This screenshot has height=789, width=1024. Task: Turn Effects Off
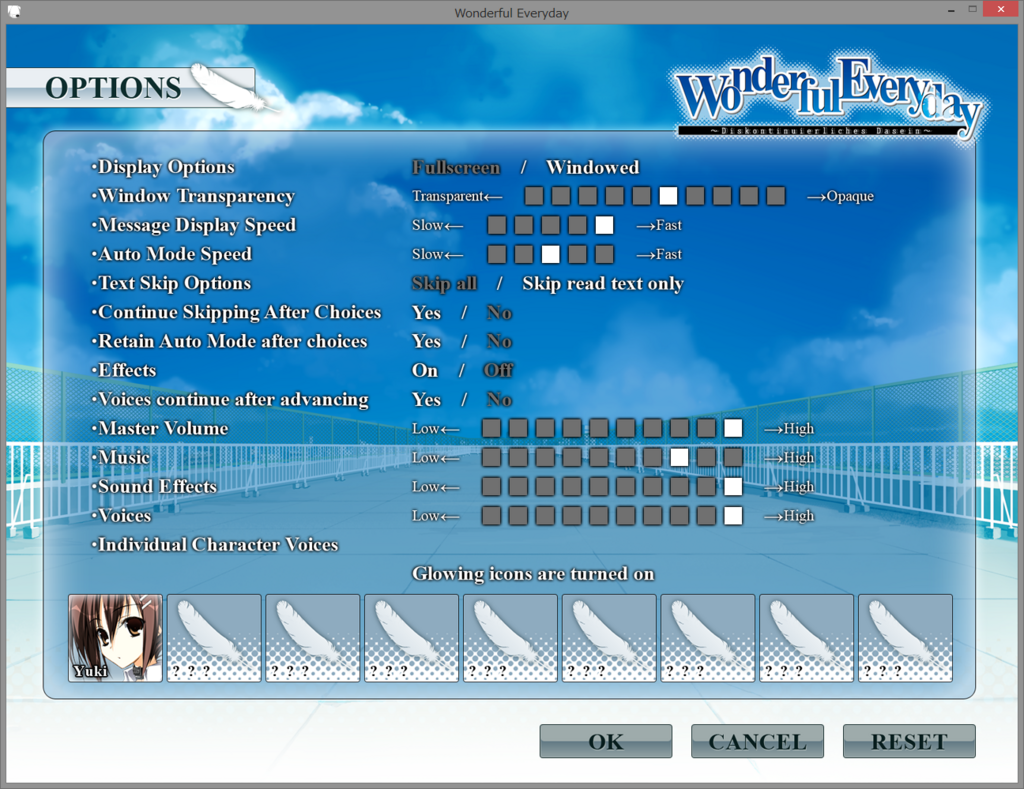[x=498, y=371]
